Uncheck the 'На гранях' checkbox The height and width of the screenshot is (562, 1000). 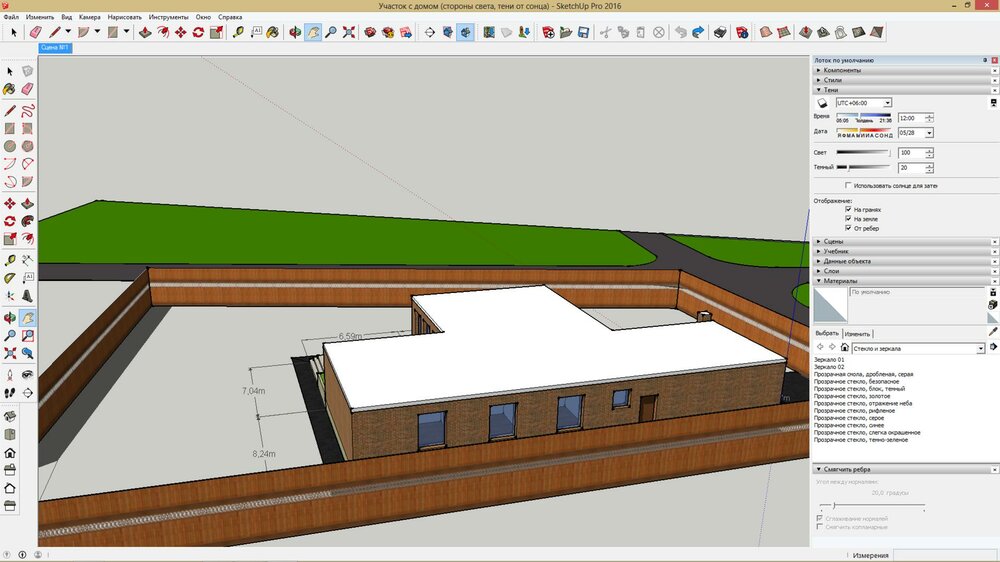(849, 210)
